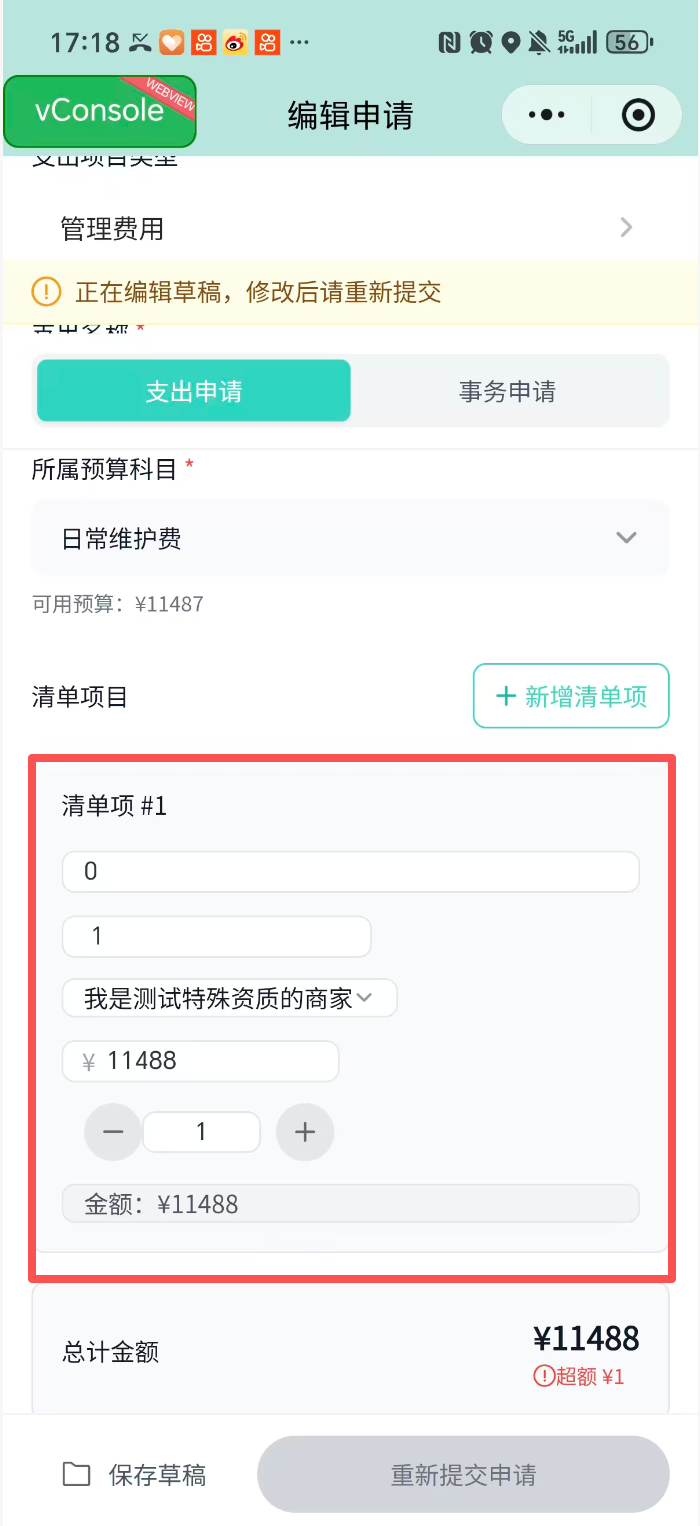Tap the location icon in the status bar
Image resolution: width=700 pixels, height=1526 pixels.
pos(512,42)
